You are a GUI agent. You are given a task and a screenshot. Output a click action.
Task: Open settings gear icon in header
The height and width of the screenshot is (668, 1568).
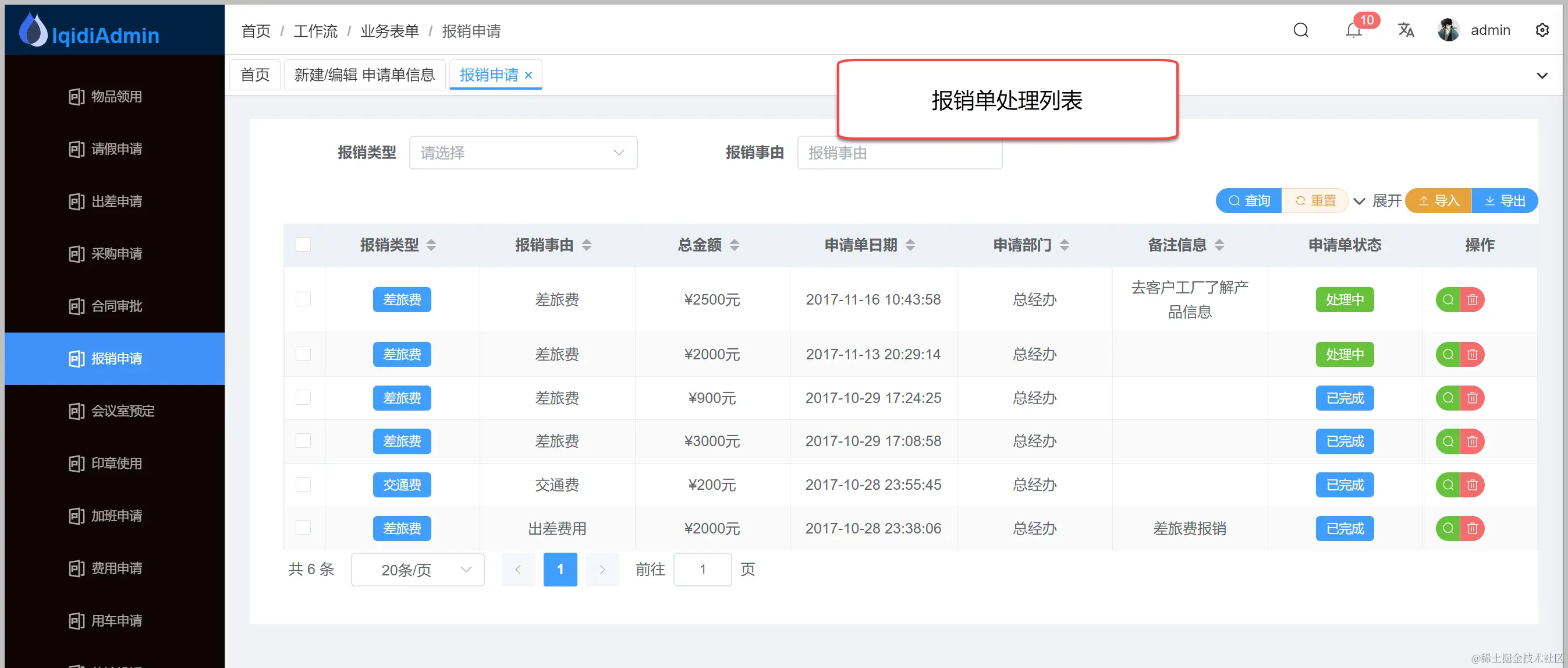[x=1541, y=30]
